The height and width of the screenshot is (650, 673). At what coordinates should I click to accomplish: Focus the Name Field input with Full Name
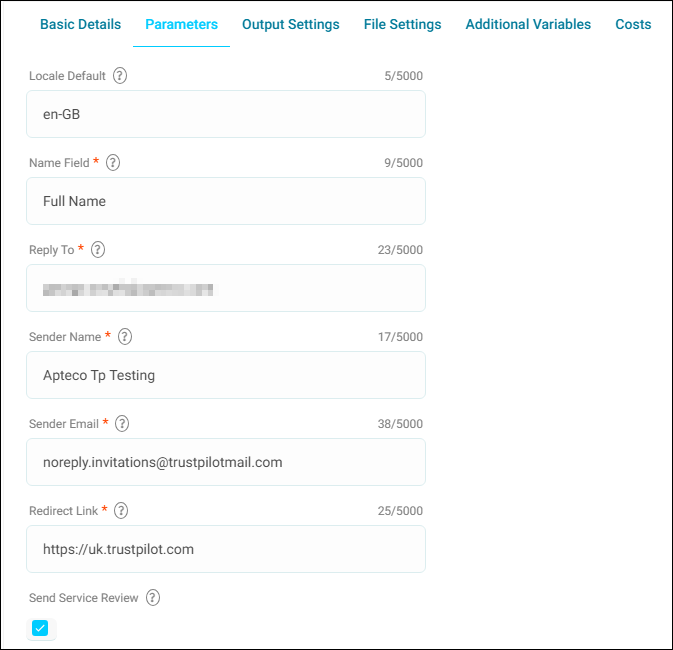[226, 201]
